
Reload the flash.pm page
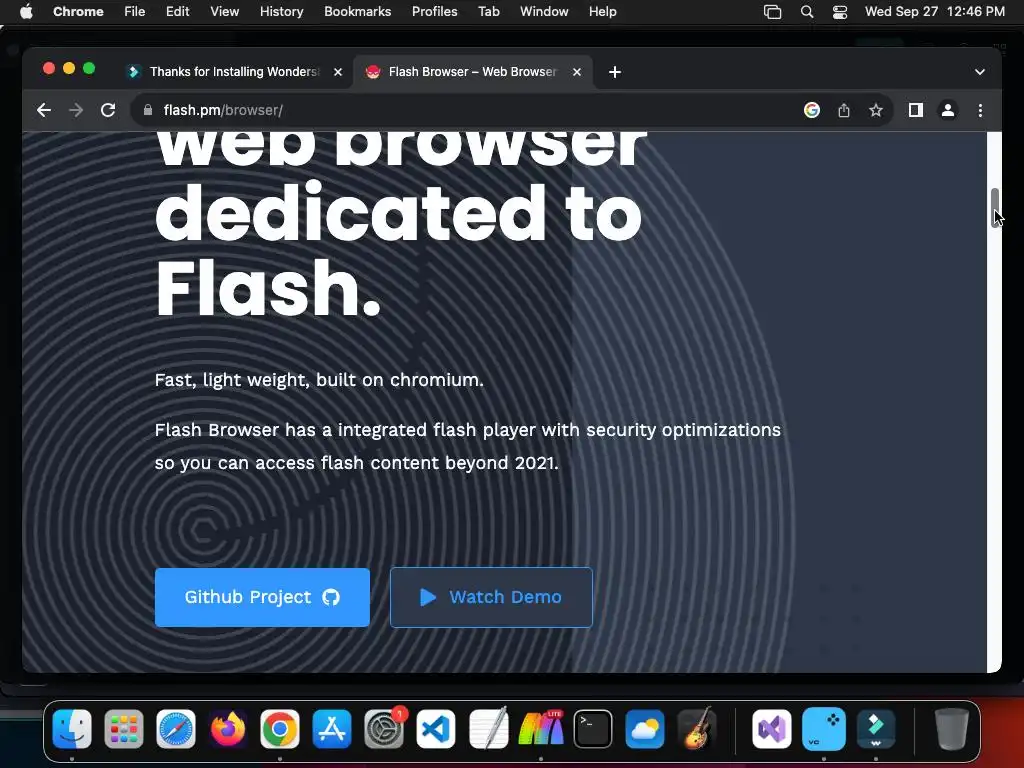click(x=108, y=110)
